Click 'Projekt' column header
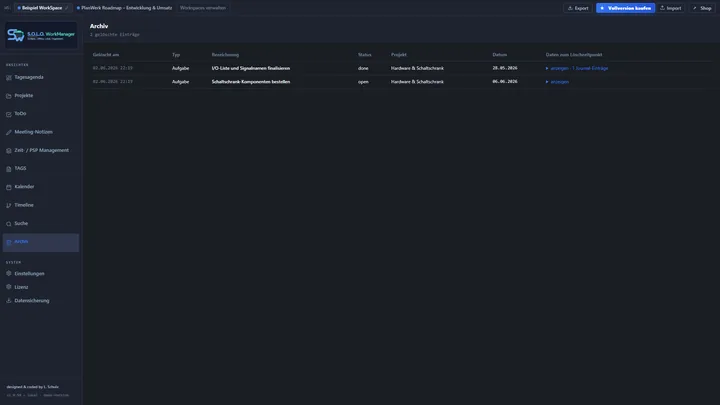Screen dimensions: 720x405 (x=399, y=55)
